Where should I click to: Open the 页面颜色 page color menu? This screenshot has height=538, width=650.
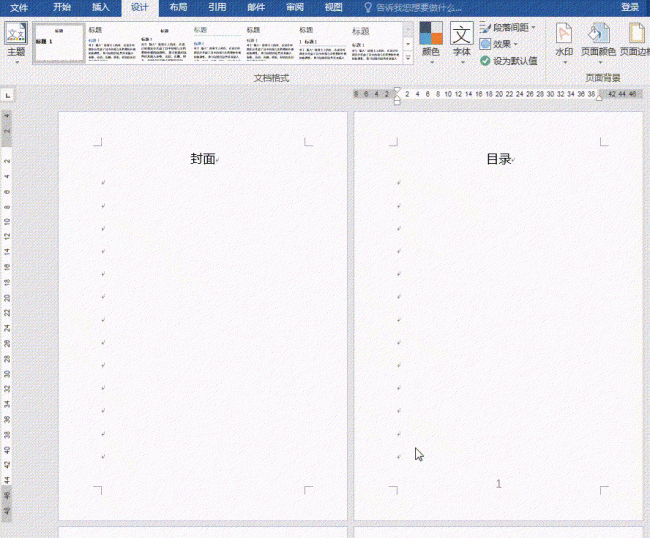click(598, 43)
